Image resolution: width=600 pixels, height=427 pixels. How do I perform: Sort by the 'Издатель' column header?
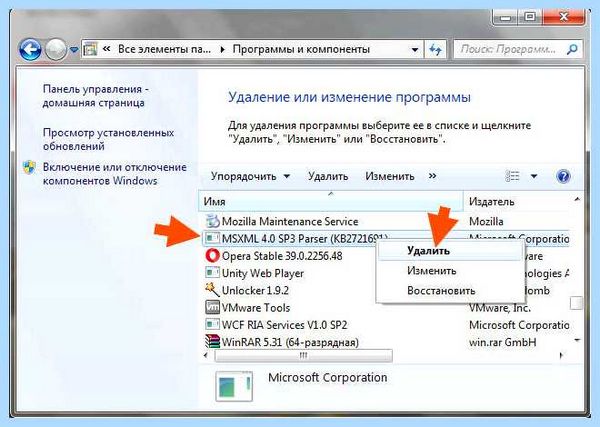(517, 201)
